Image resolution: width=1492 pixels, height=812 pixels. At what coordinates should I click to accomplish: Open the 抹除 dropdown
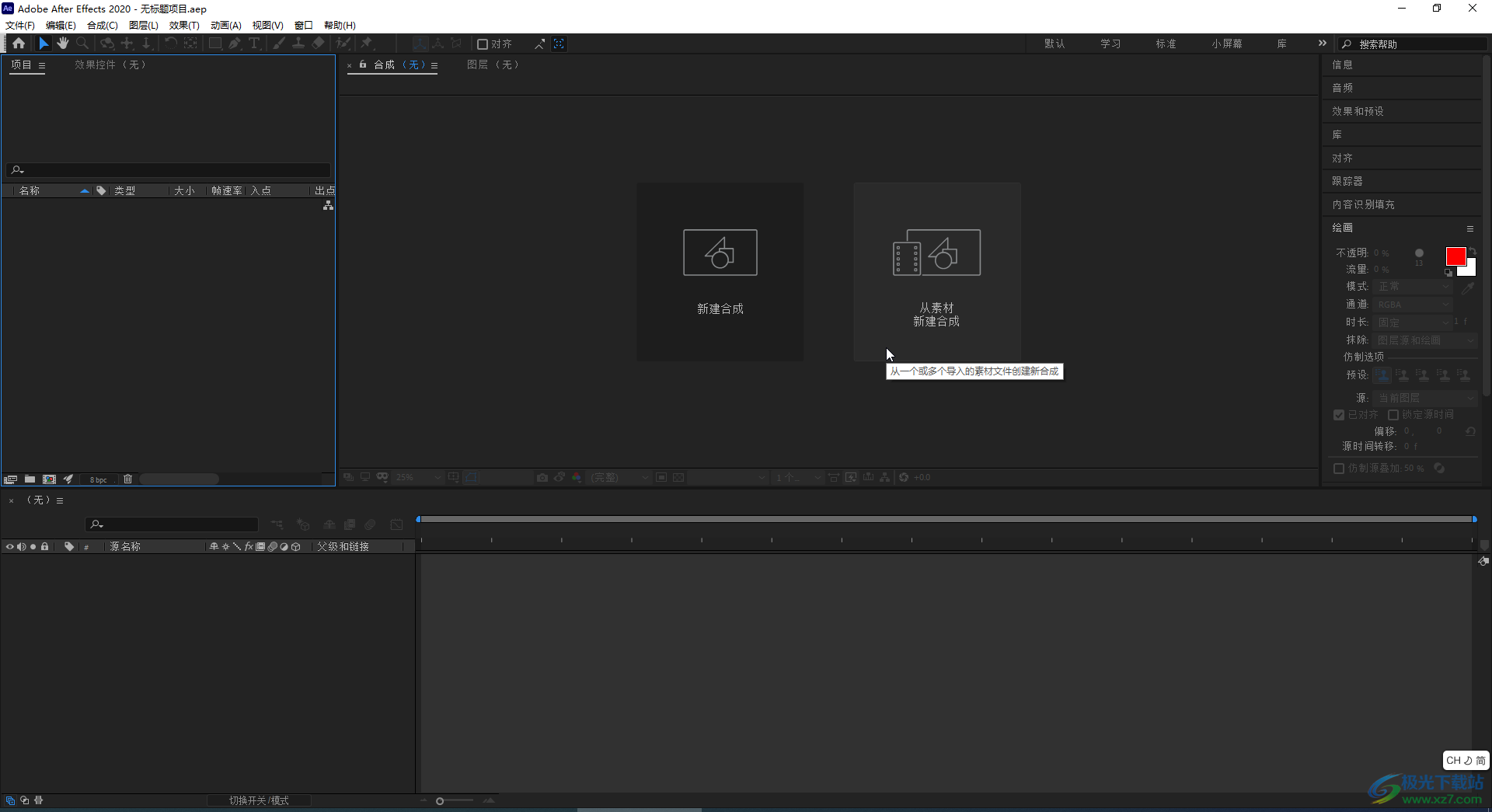coord(1425,340)
